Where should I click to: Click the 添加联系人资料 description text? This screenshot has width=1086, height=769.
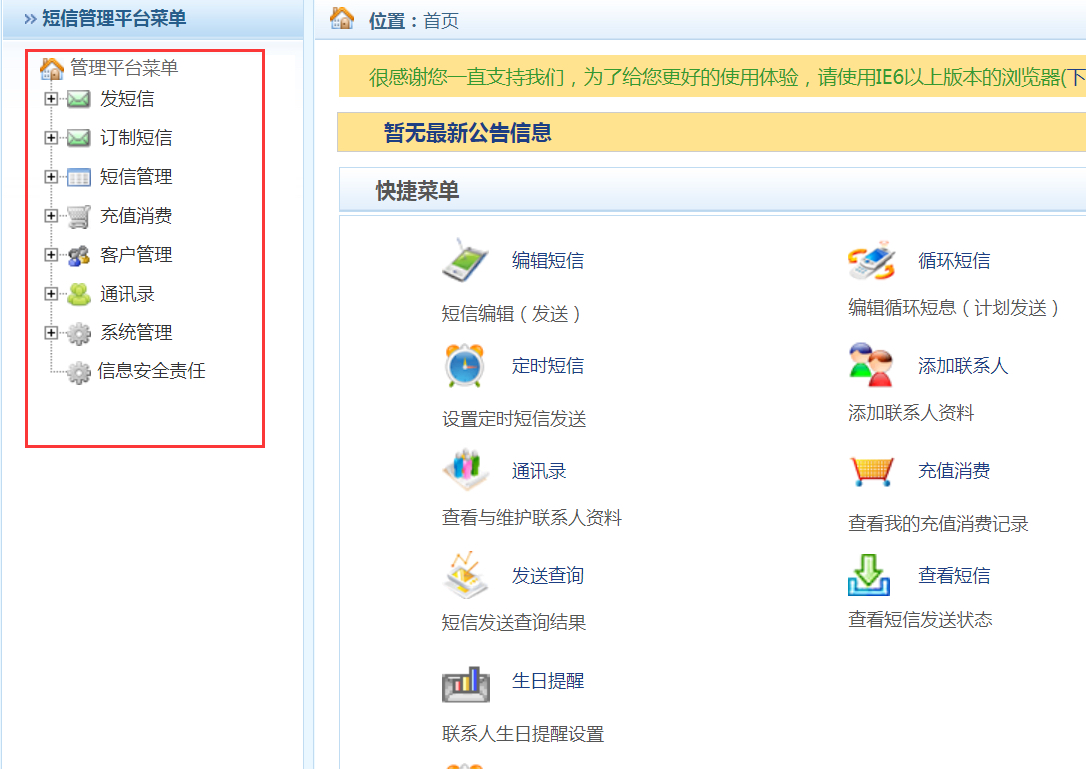click(x=911, y=414)
